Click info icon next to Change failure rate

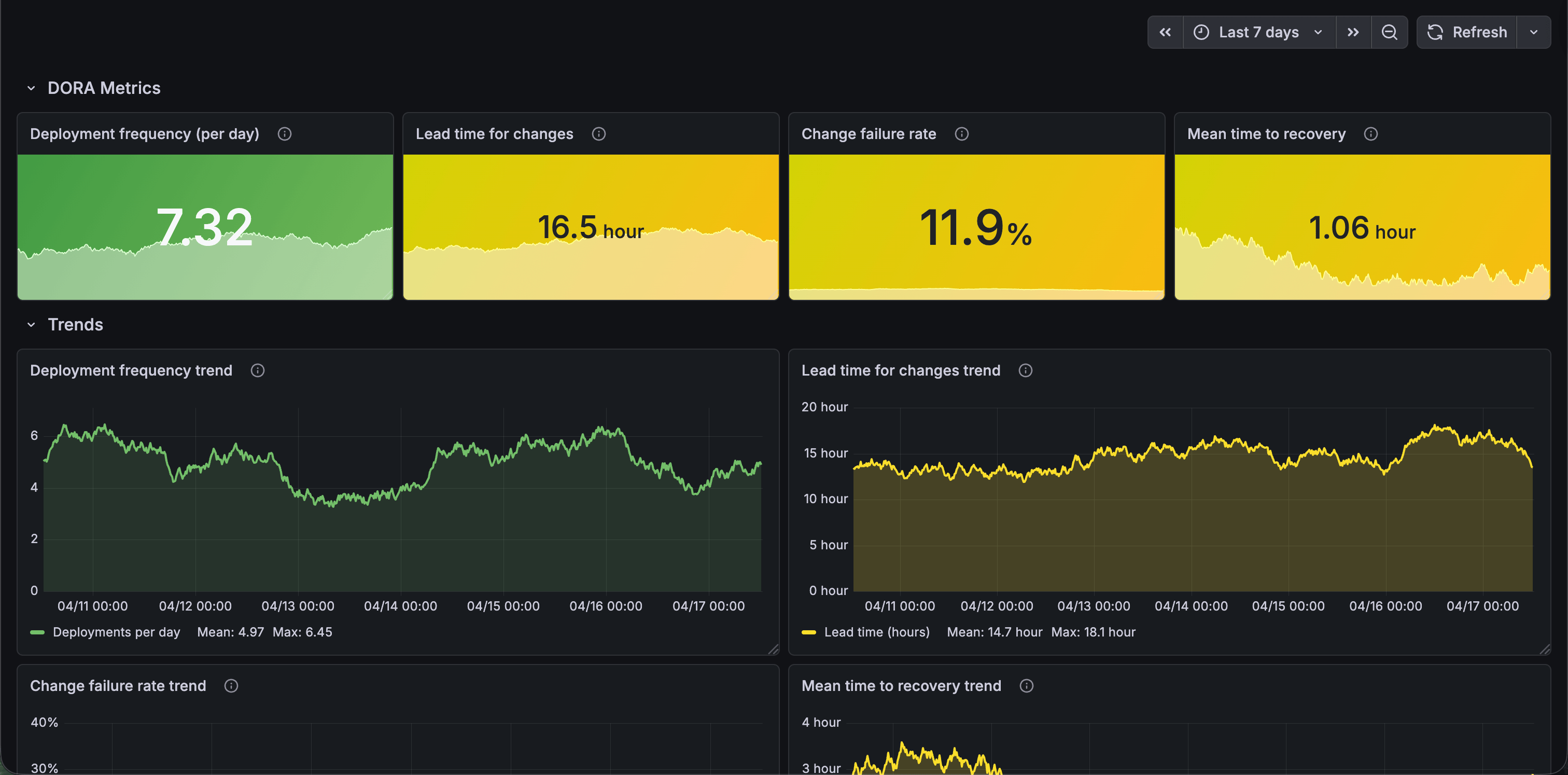961,134
